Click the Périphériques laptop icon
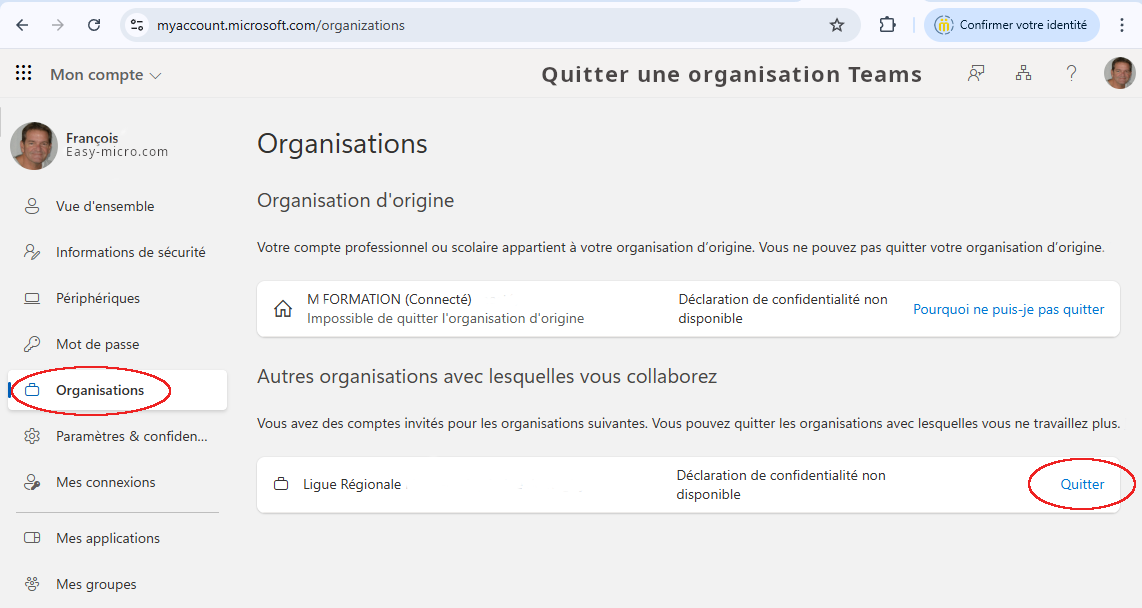The image size is (1142, 608). [32, 299]
